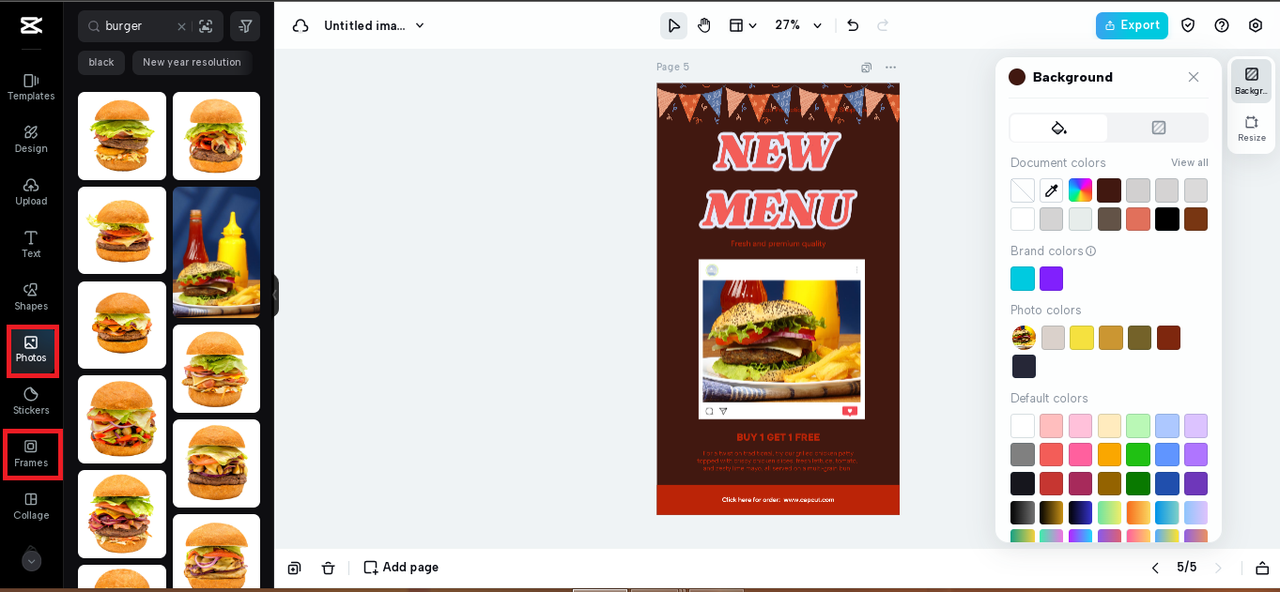Pick color with the eyedropper tool
Screen dimensions: 1280x592
1051,190
